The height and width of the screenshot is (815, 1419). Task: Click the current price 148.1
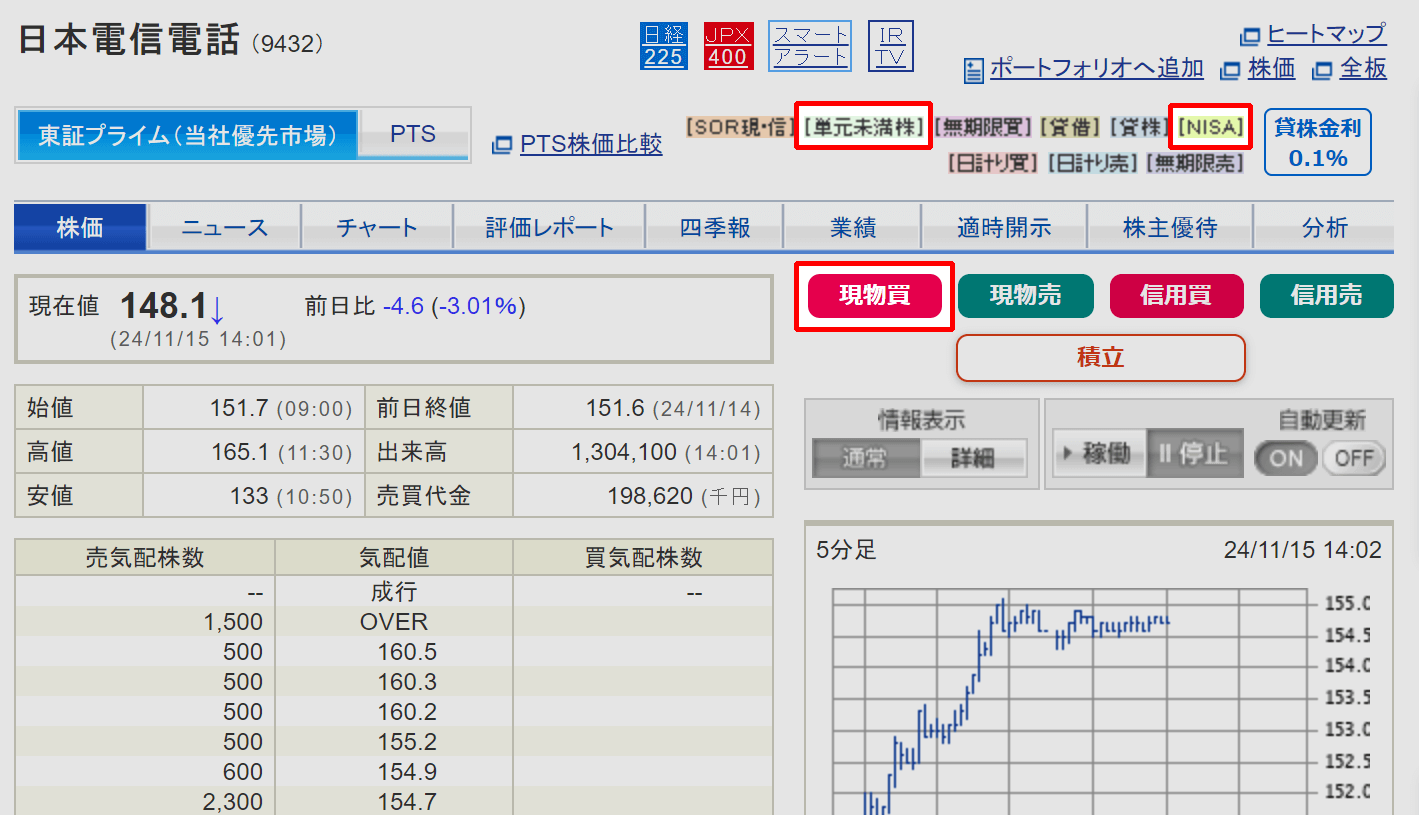[x=163, y=306]
